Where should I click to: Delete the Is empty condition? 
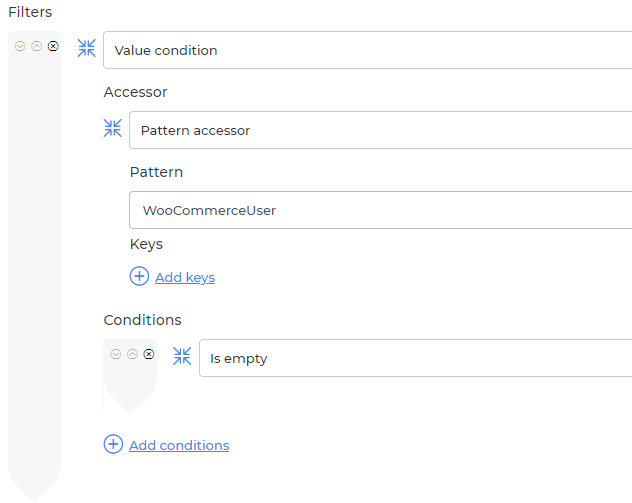click(149, 354)
